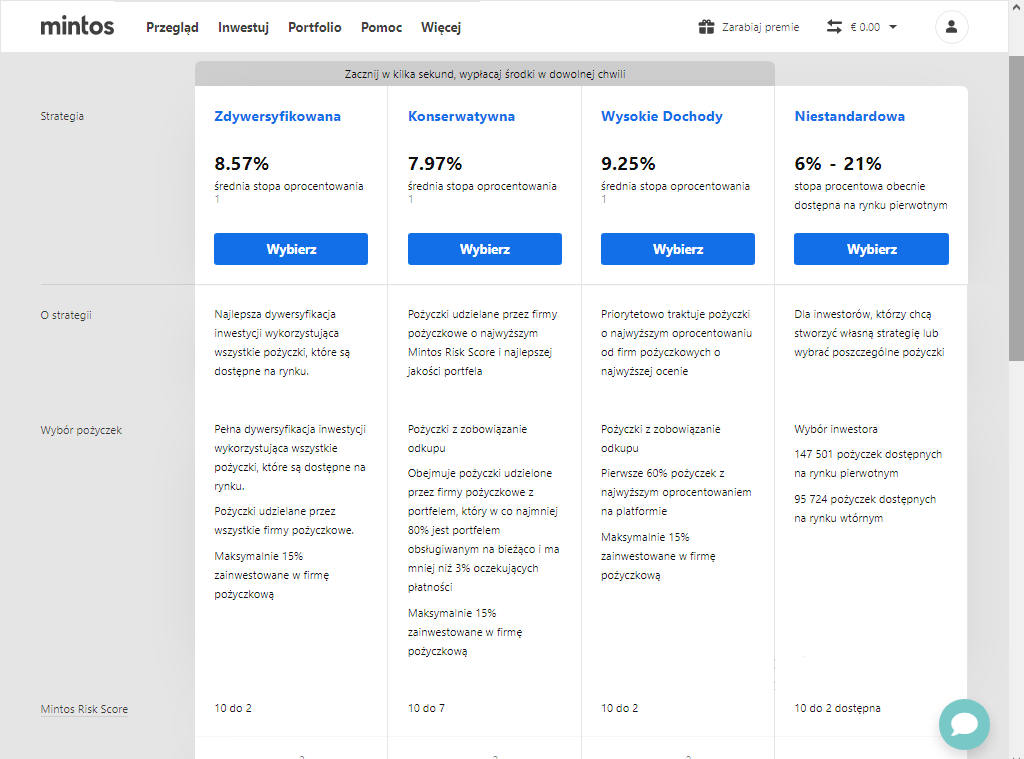This screenshot has width=1024, height=759.
Task: Open the user profile avatar icon
Action: 952,27
